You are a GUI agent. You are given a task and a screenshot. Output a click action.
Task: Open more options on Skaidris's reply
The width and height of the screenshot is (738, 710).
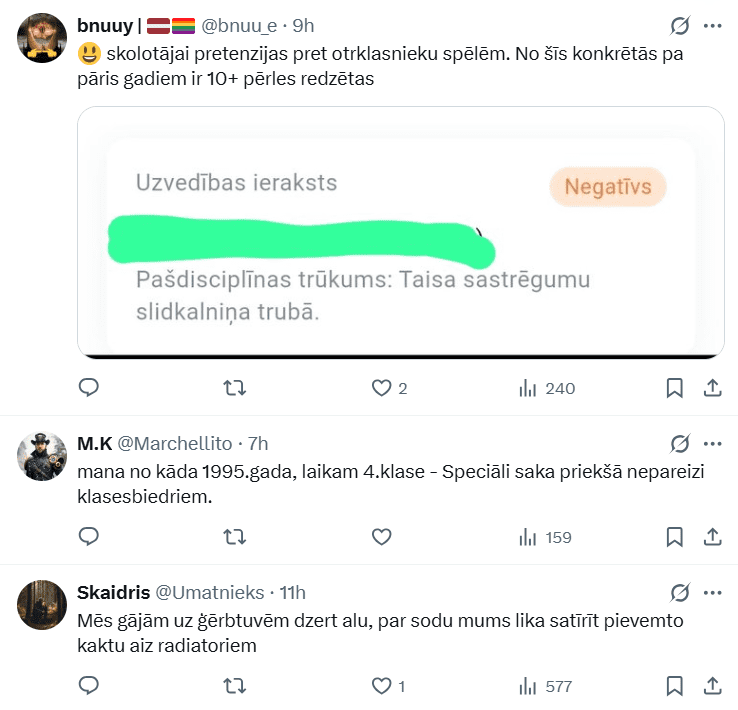(713, 592)
